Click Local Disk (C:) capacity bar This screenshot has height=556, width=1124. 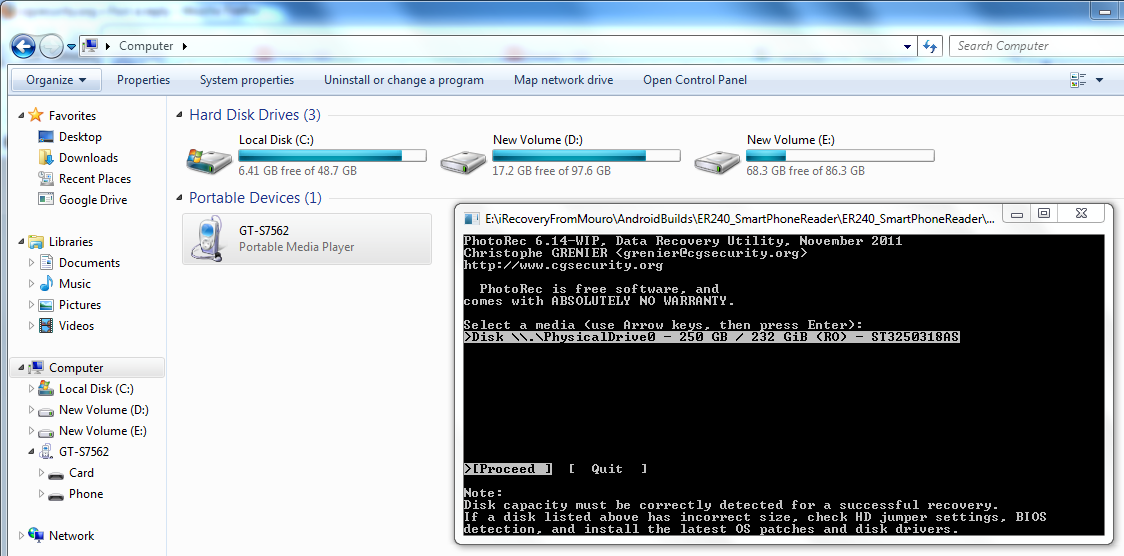click(332, 155)
